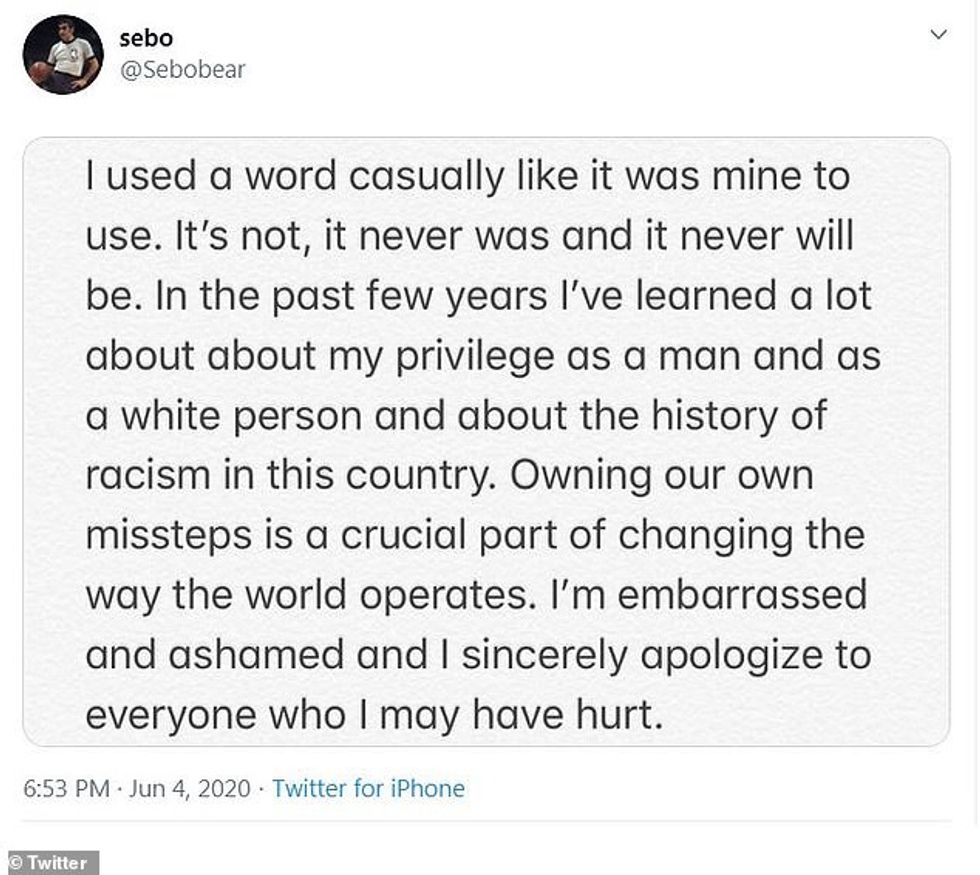Viewport: 980px width, 875px height.
Task: Click sebo's profile avatar photo
Action: click(62, 55)
